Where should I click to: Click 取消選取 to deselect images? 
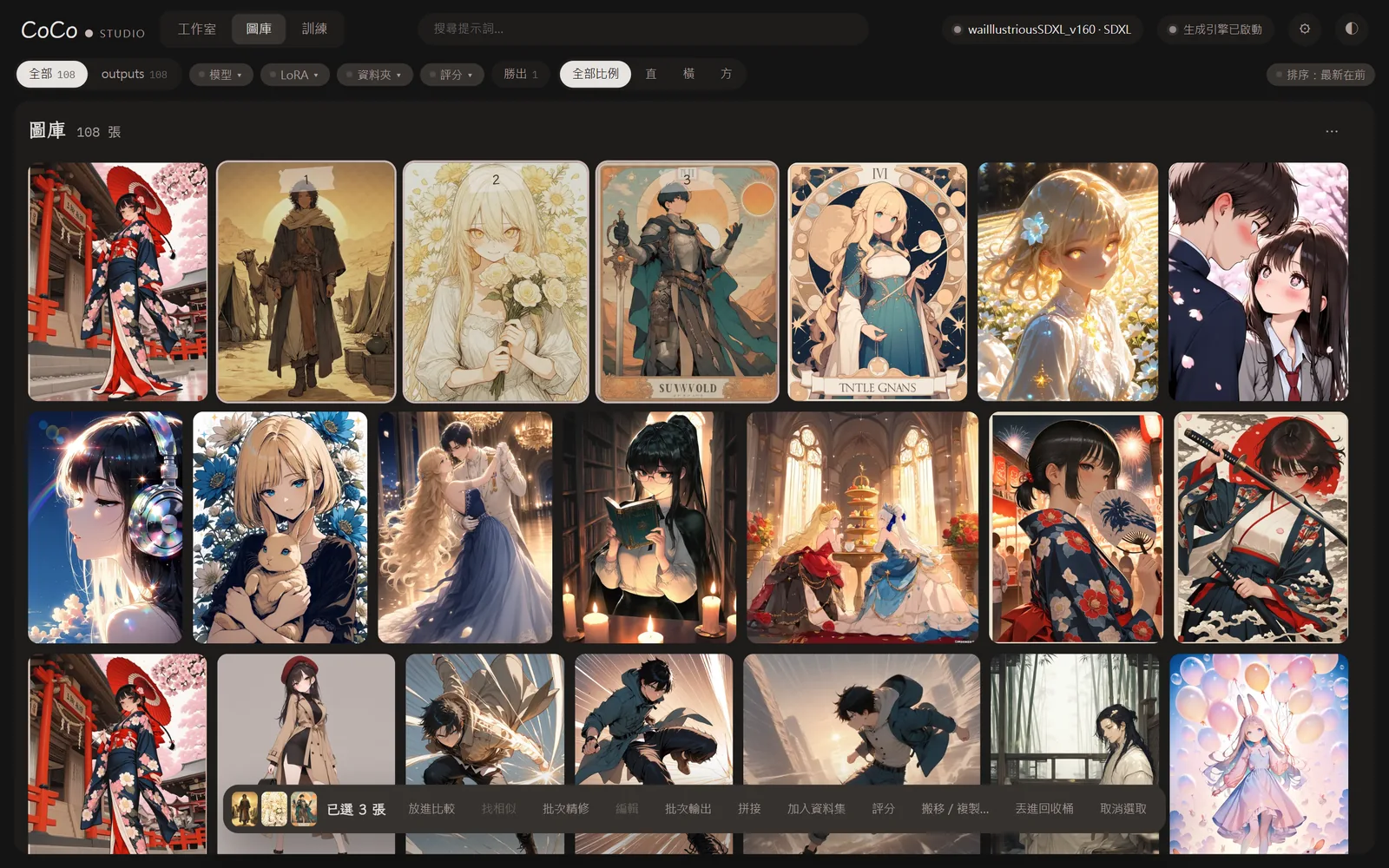(x=1123, y=808)
